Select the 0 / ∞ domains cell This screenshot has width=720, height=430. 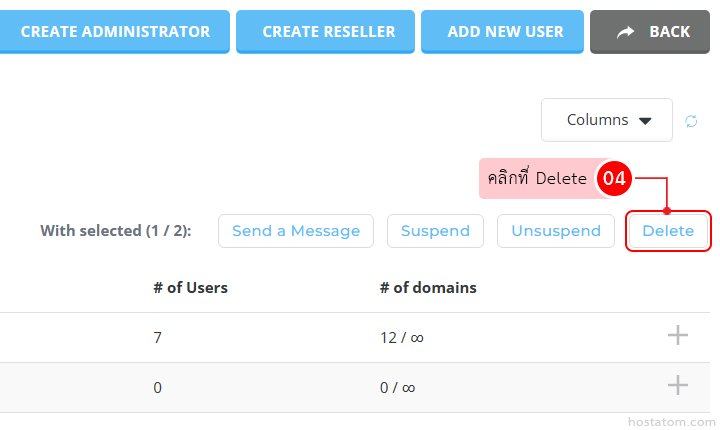pos(397,388)
